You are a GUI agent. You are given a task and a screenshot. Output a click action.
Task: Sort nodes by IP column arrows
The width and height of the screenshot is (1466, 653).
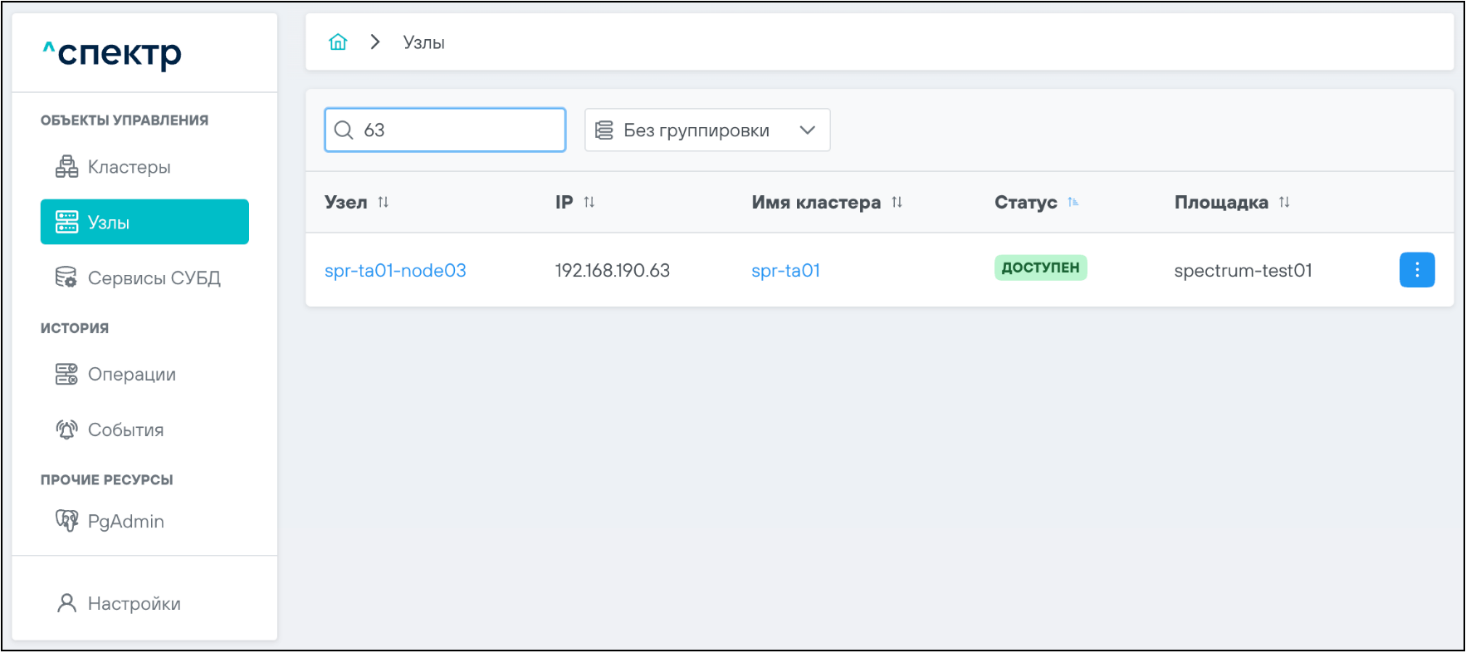click(x=589, y=203)
